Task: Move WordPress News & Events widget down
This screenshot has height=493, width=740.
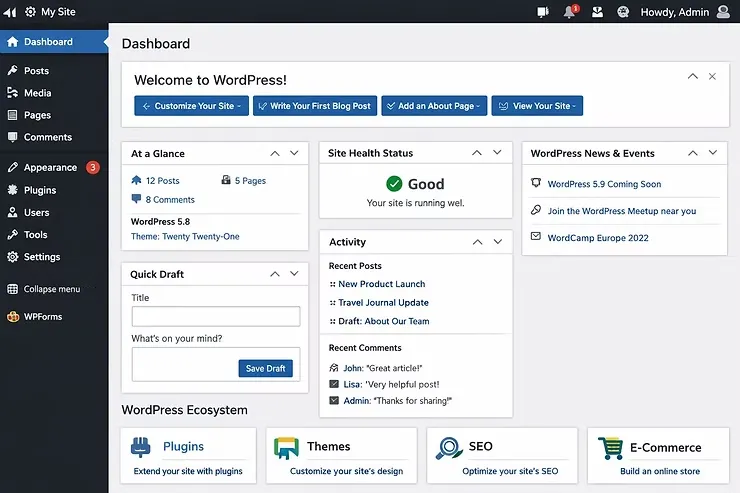Action: (x=713, y=152)
